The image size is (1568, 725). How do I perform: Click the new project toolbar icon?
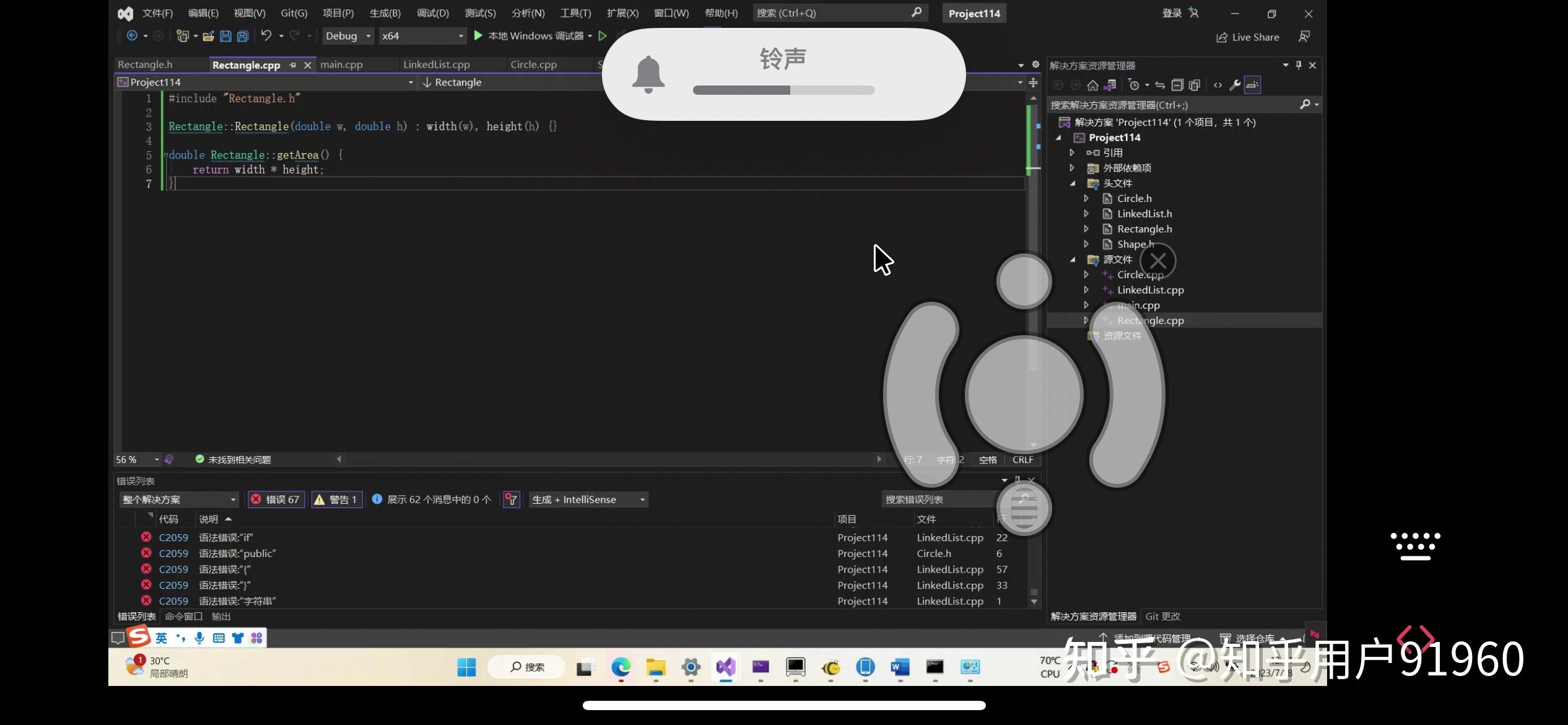pyautogui.click(x=182, y=36)
